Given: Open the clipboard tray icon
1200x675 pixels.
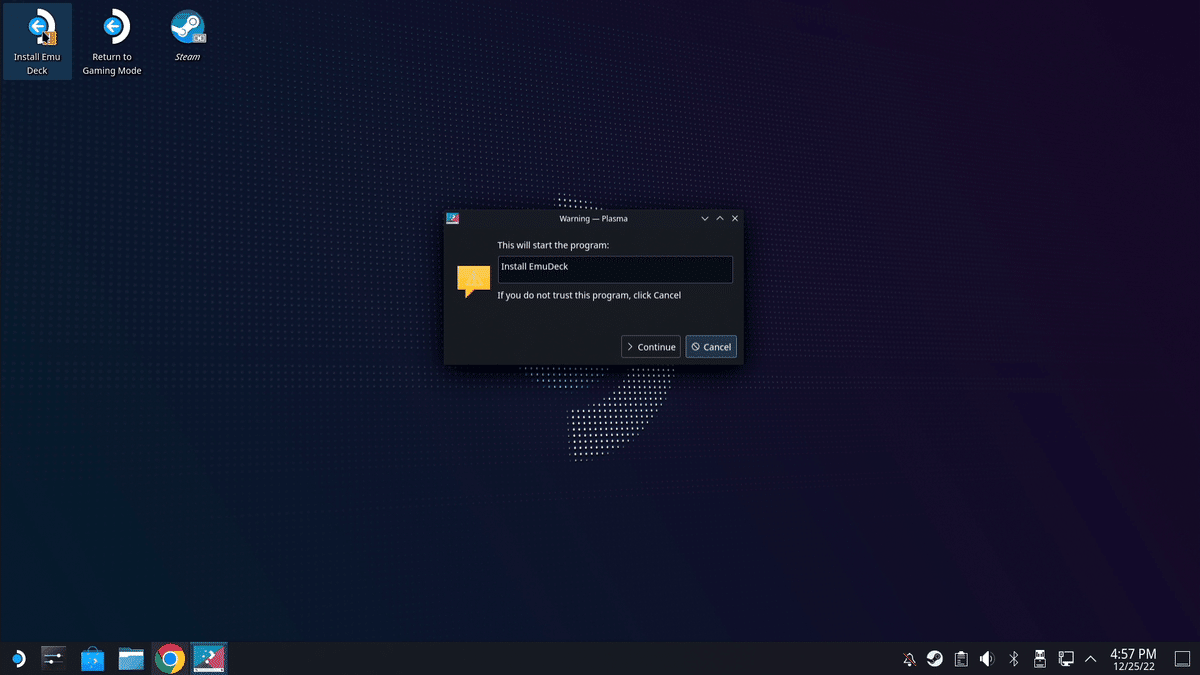Looking at the screenshot, I should coord(961,659).
